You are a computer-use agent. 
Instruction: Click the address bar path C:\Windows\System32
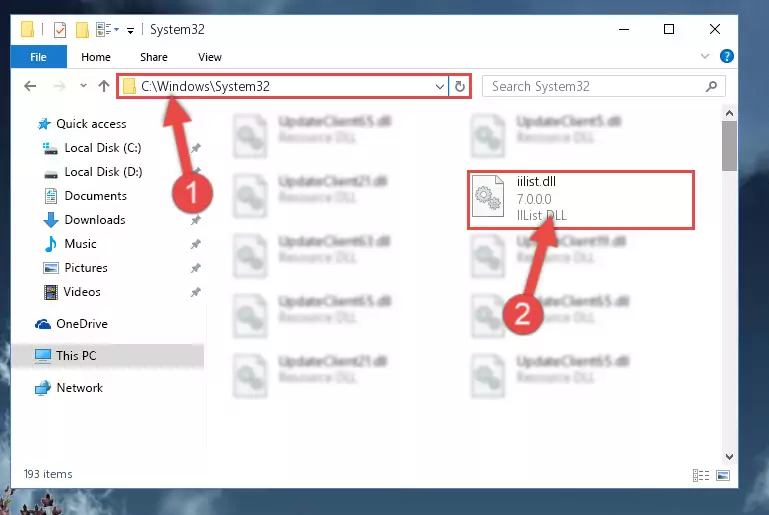[205, 86]
